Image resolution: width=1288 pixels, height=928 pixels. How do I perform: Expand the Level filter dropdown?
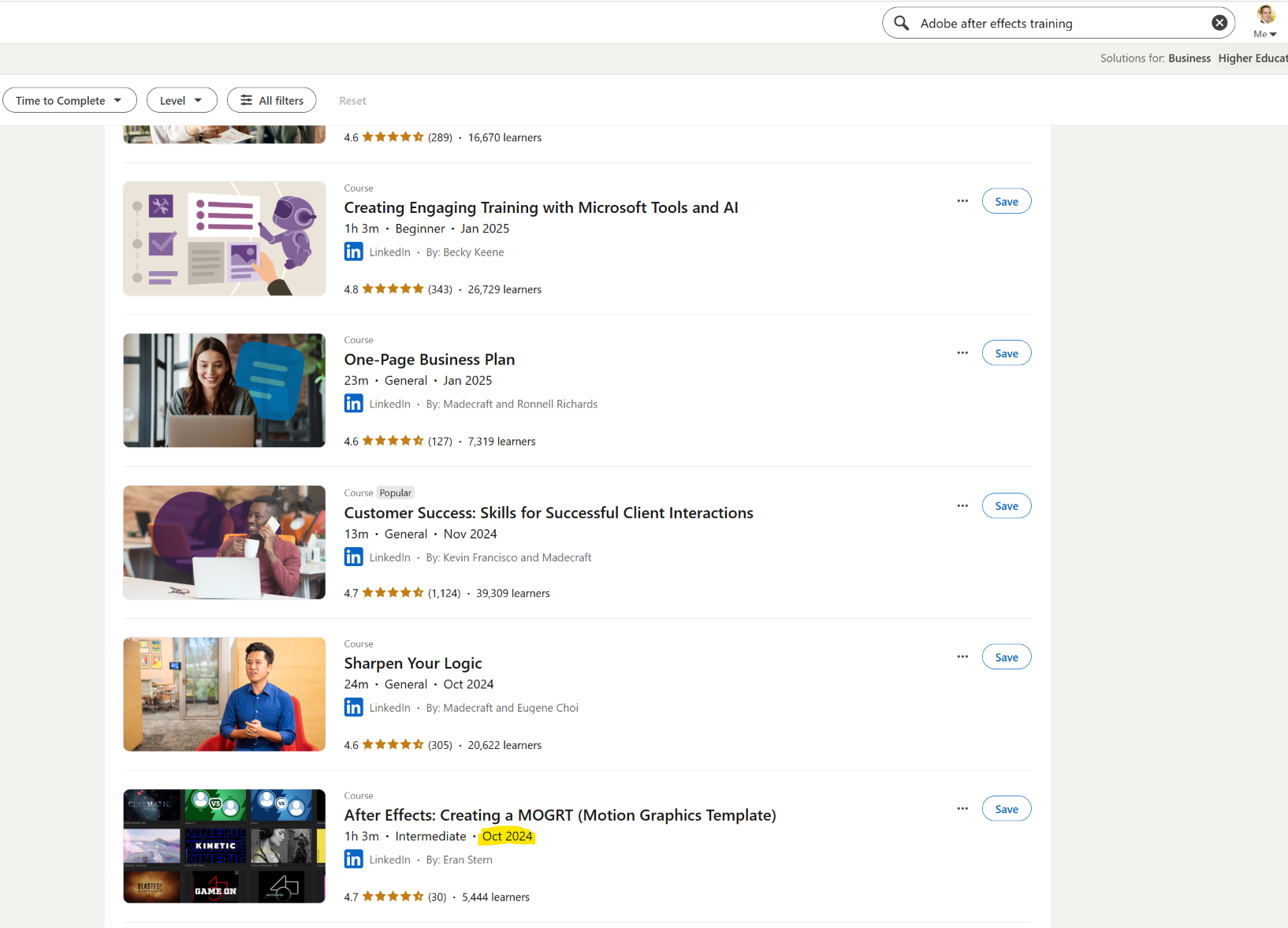point(181,100)
